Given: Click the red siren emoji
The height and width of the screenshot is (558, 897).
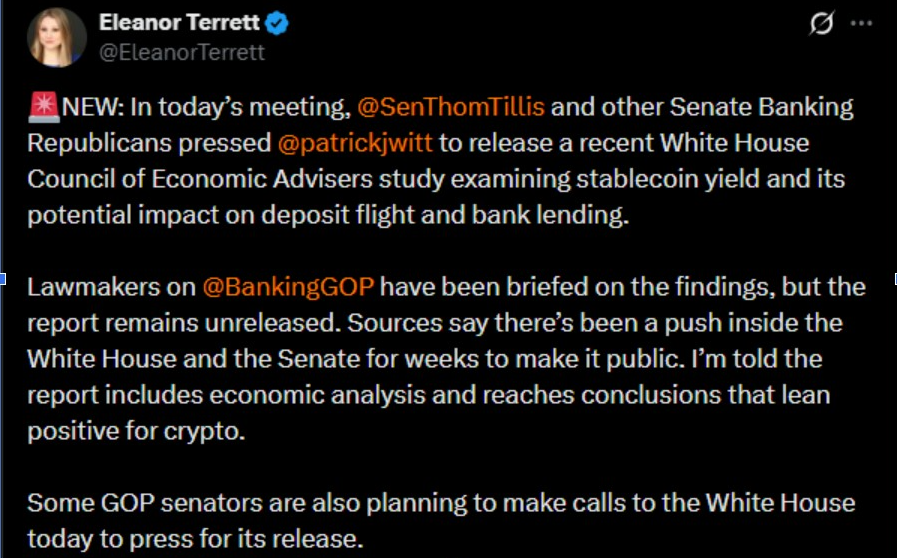Looking at the screenshot, I should click(x=43, y=107).
